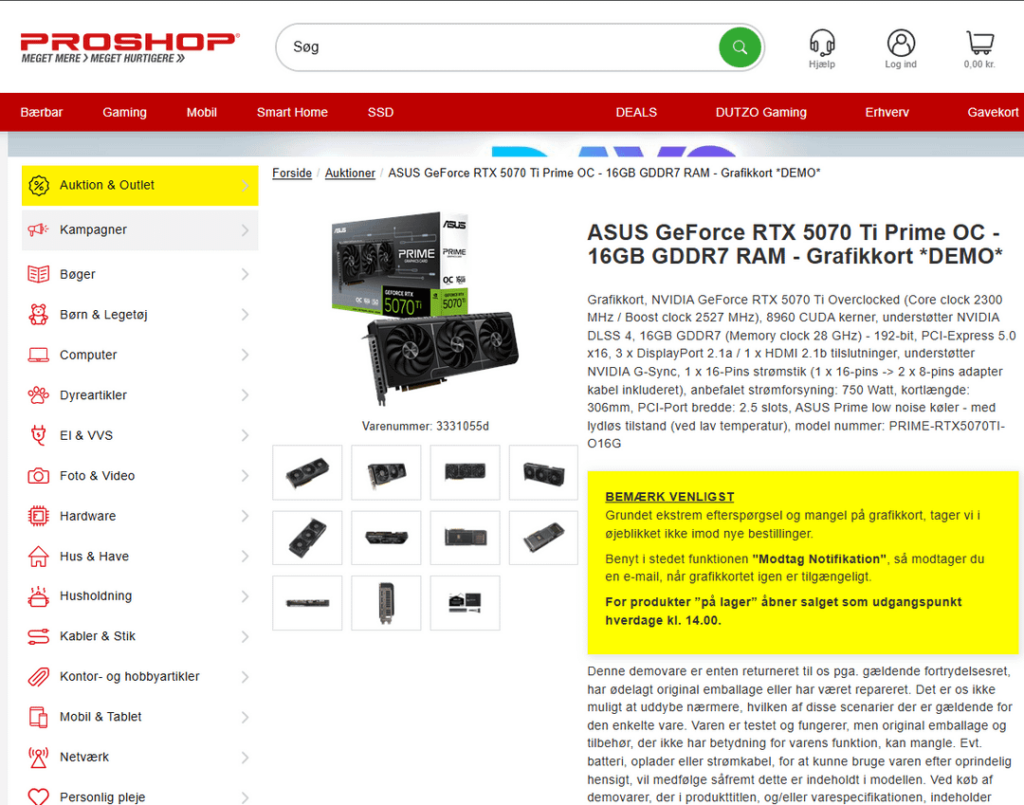Click the Log ind user icon
The image size is (1024, 805).
click(x=901, y=43)
